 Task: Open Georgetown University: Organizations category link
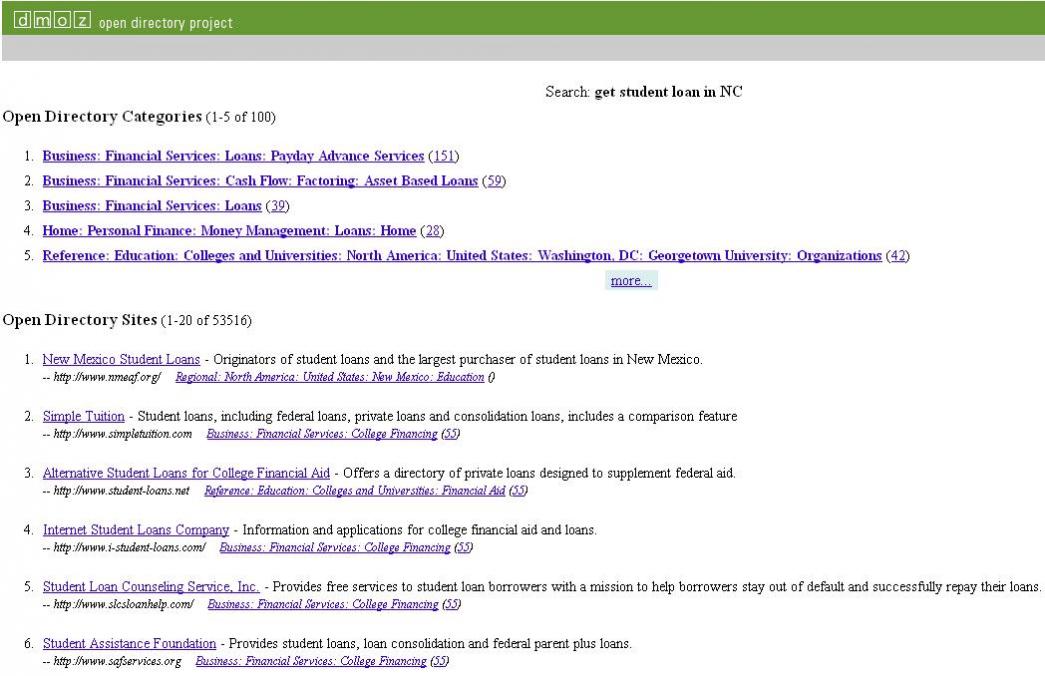[x=462, y=256]
